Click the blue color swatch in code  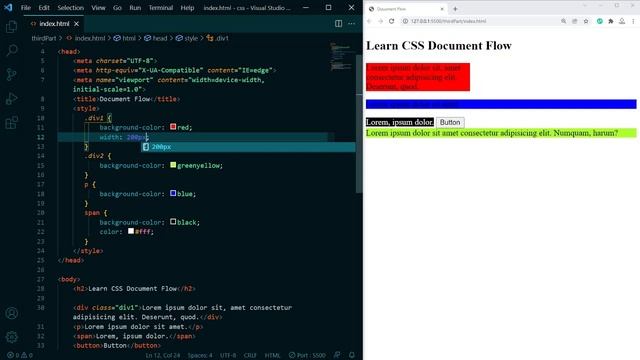(x=173, y=193)
